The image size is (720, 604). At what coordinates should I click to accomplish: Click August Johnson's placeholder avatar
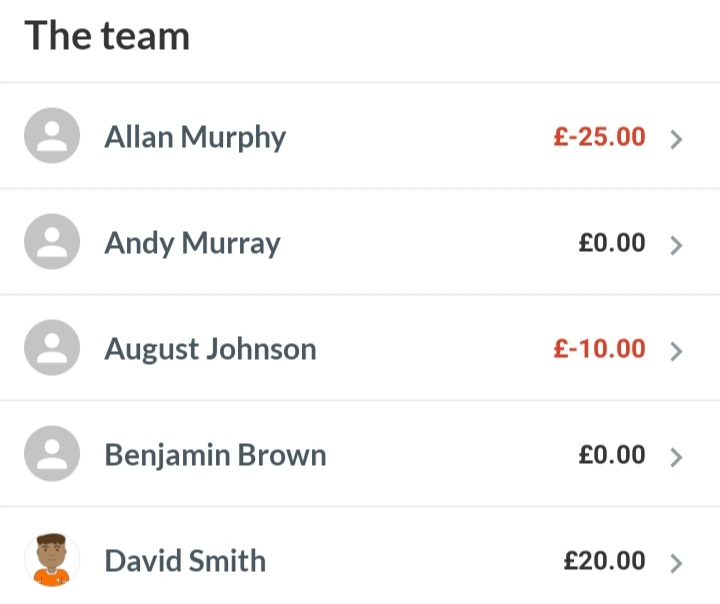tap(52, 348)
